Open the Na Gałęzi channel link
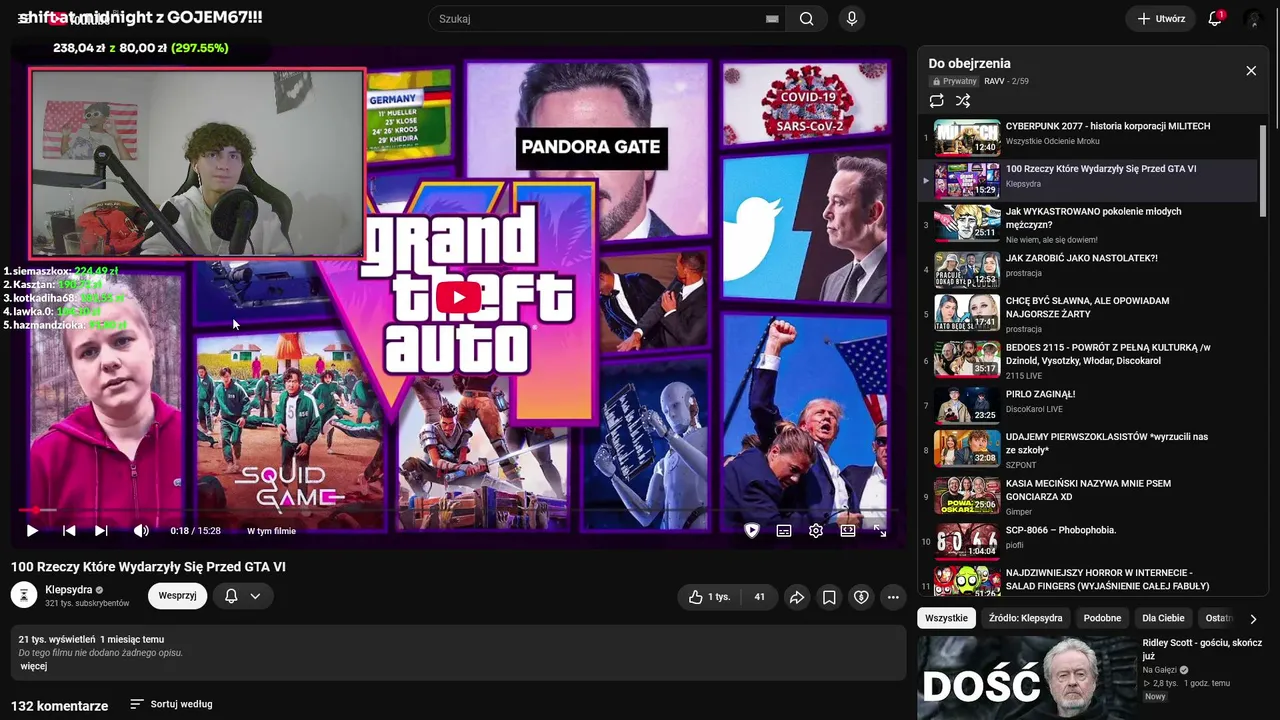Viewport: 1280px width, 720px height. [x=1160, y=670]
